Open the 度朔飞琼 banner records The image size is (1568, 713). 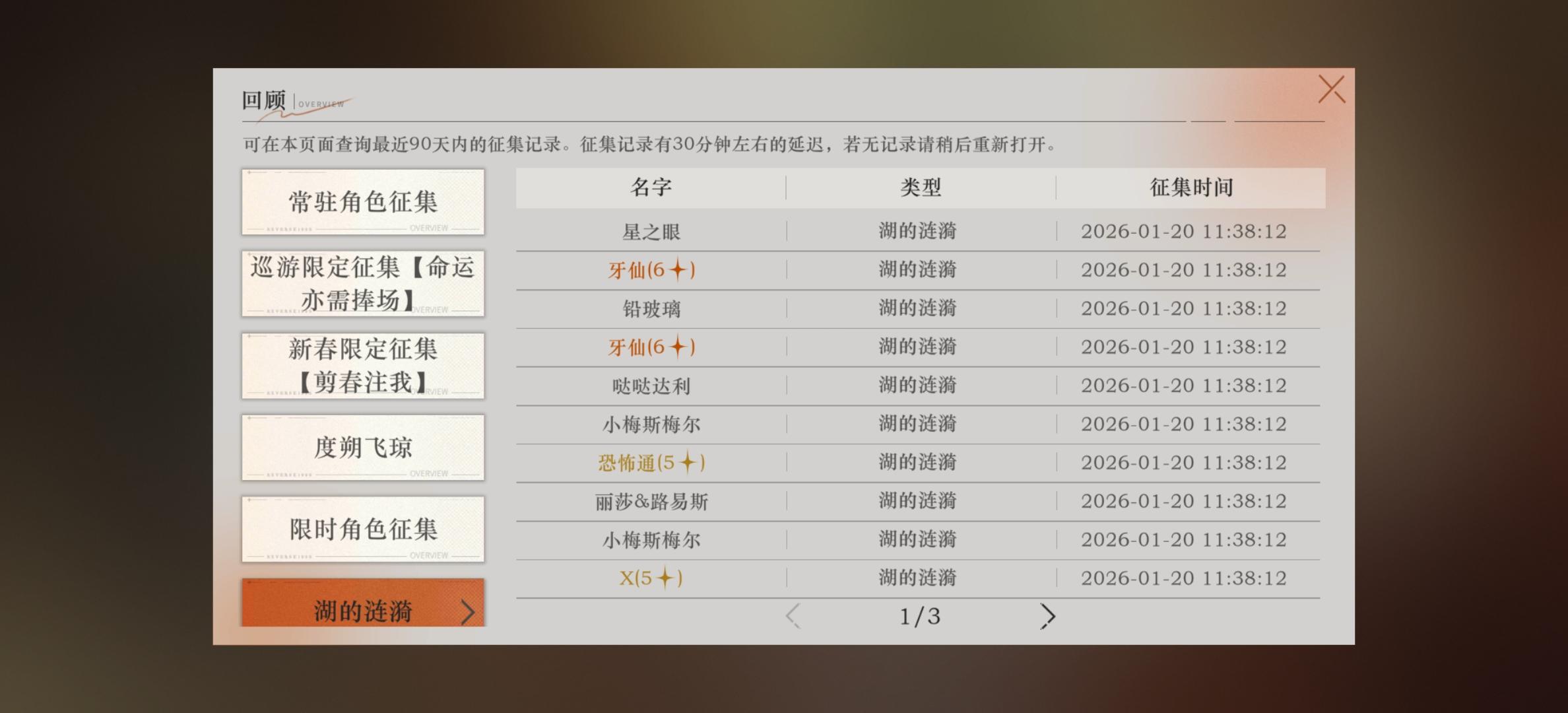coord(363,447)
